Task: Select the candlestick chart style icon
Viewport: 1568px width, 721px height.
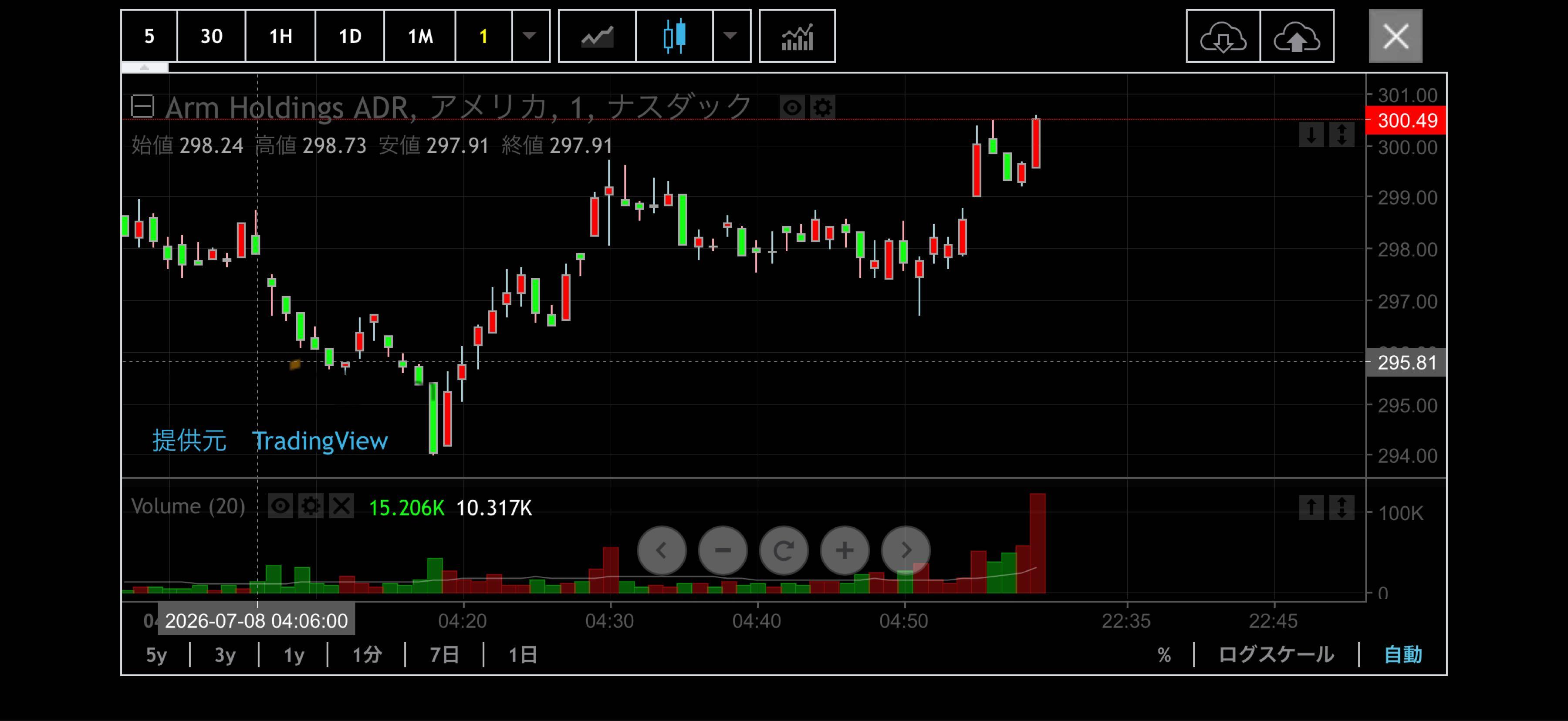Action: (674, 37)
